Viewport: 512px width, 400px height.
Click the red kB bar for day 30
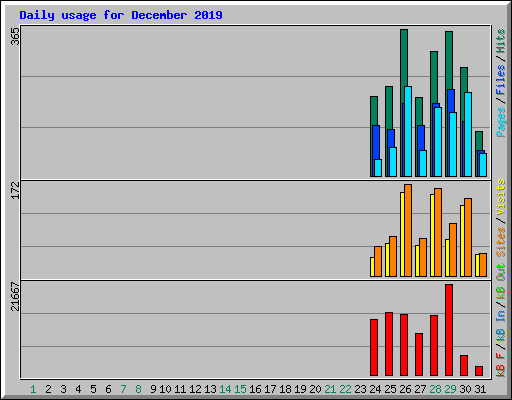(x=464, y=366)
